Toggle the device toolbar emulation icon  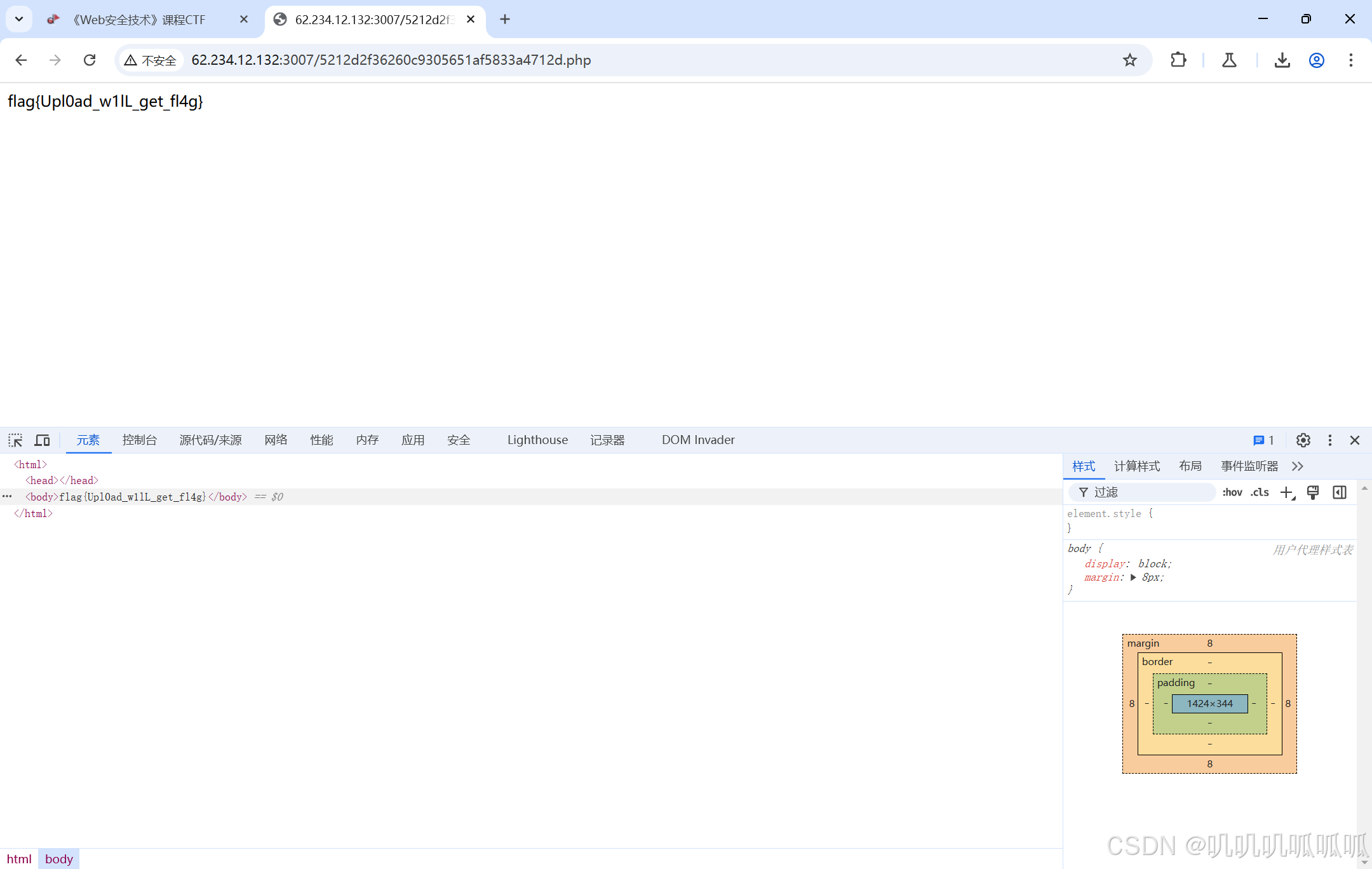[x=43, y=440]
